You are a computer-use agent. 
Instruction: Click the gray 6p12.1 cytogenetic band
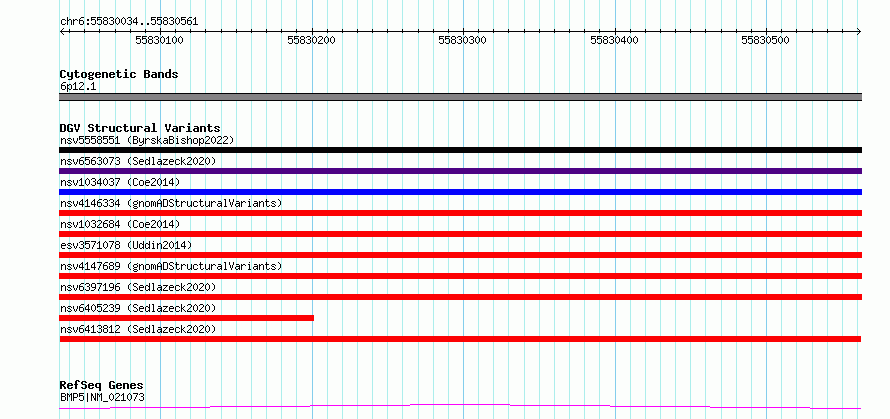tap(460, 97)
